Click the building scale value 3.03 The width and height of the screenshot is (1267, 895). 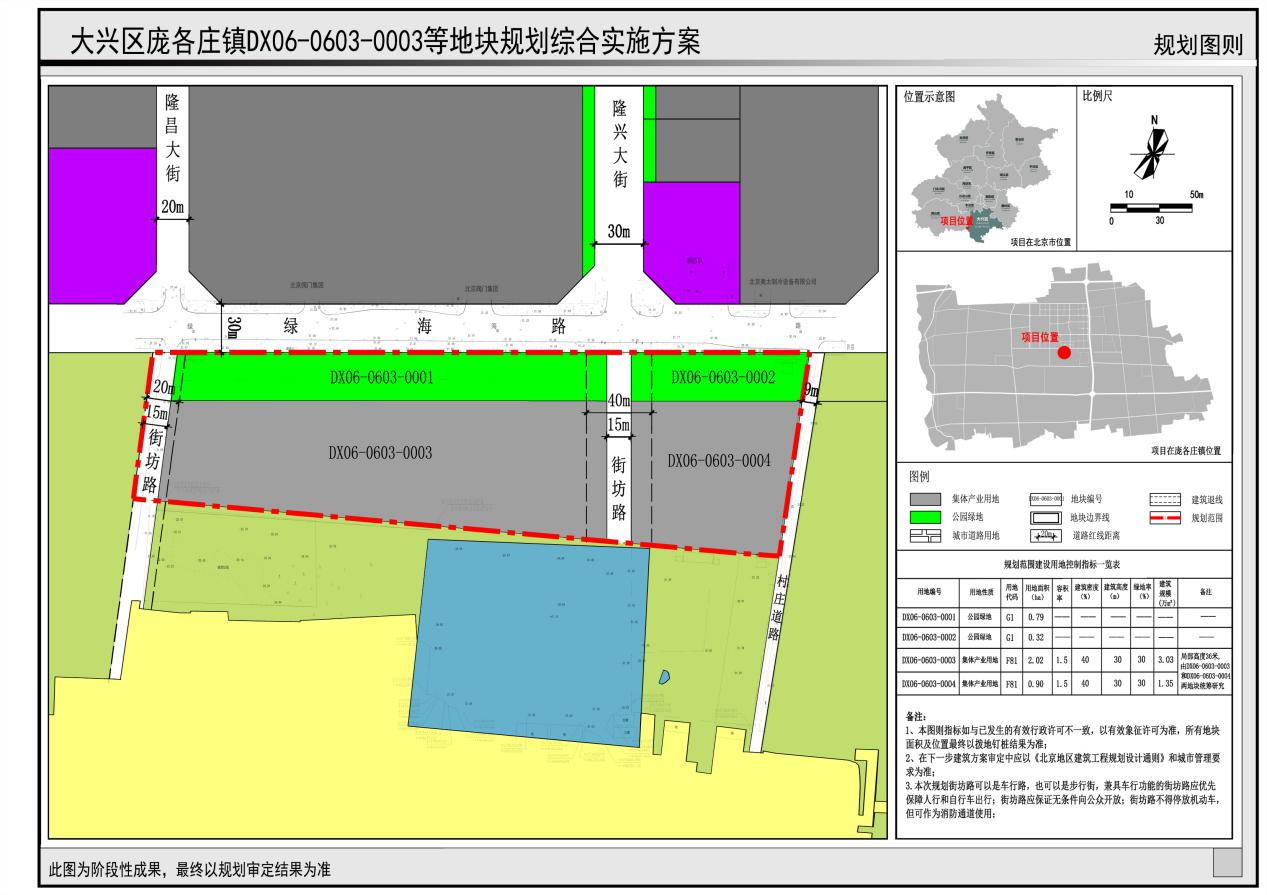(x=1166, y=659)
